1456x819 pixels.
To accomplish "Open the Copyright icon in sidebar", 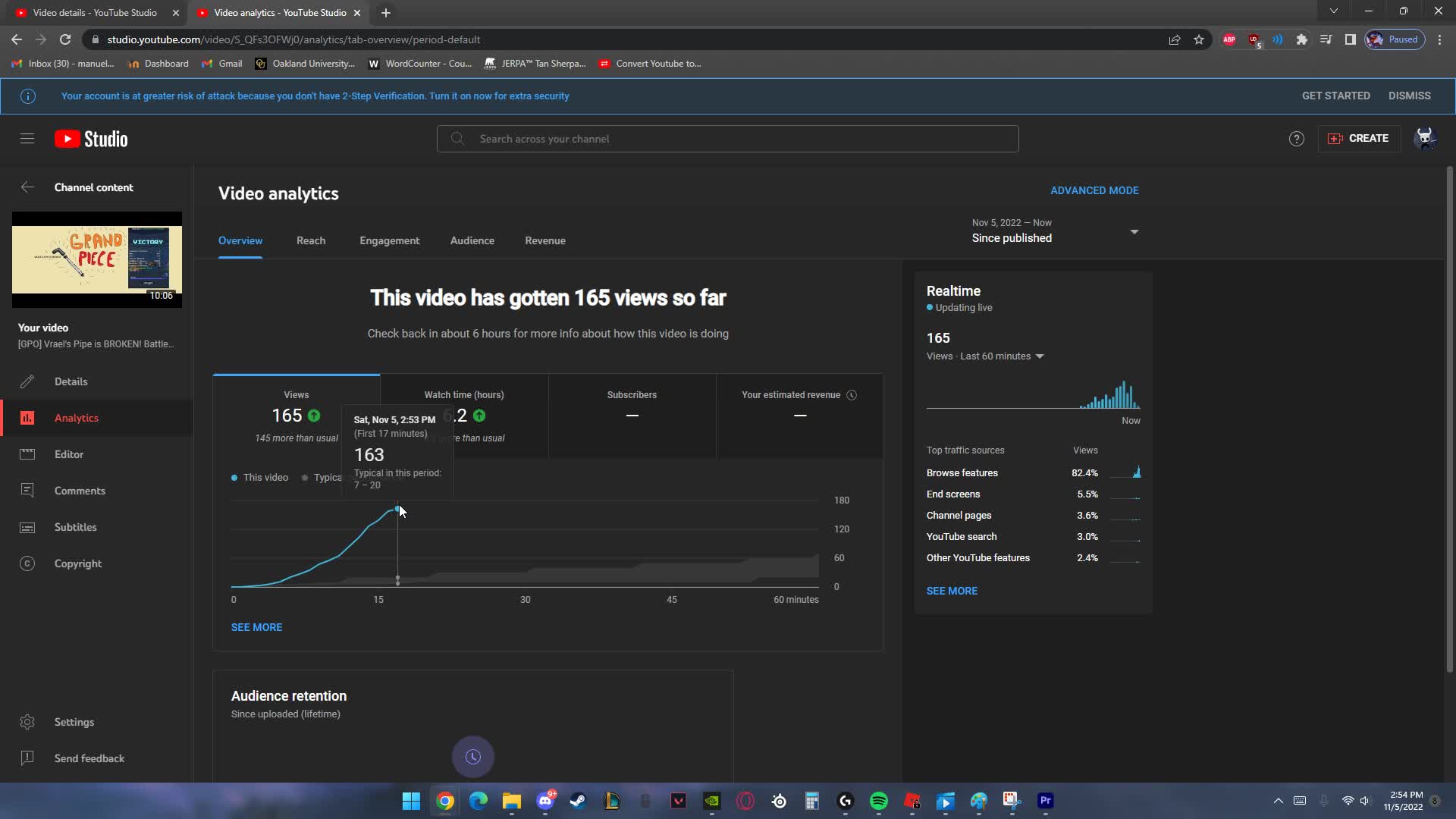I will click(27, 563).
